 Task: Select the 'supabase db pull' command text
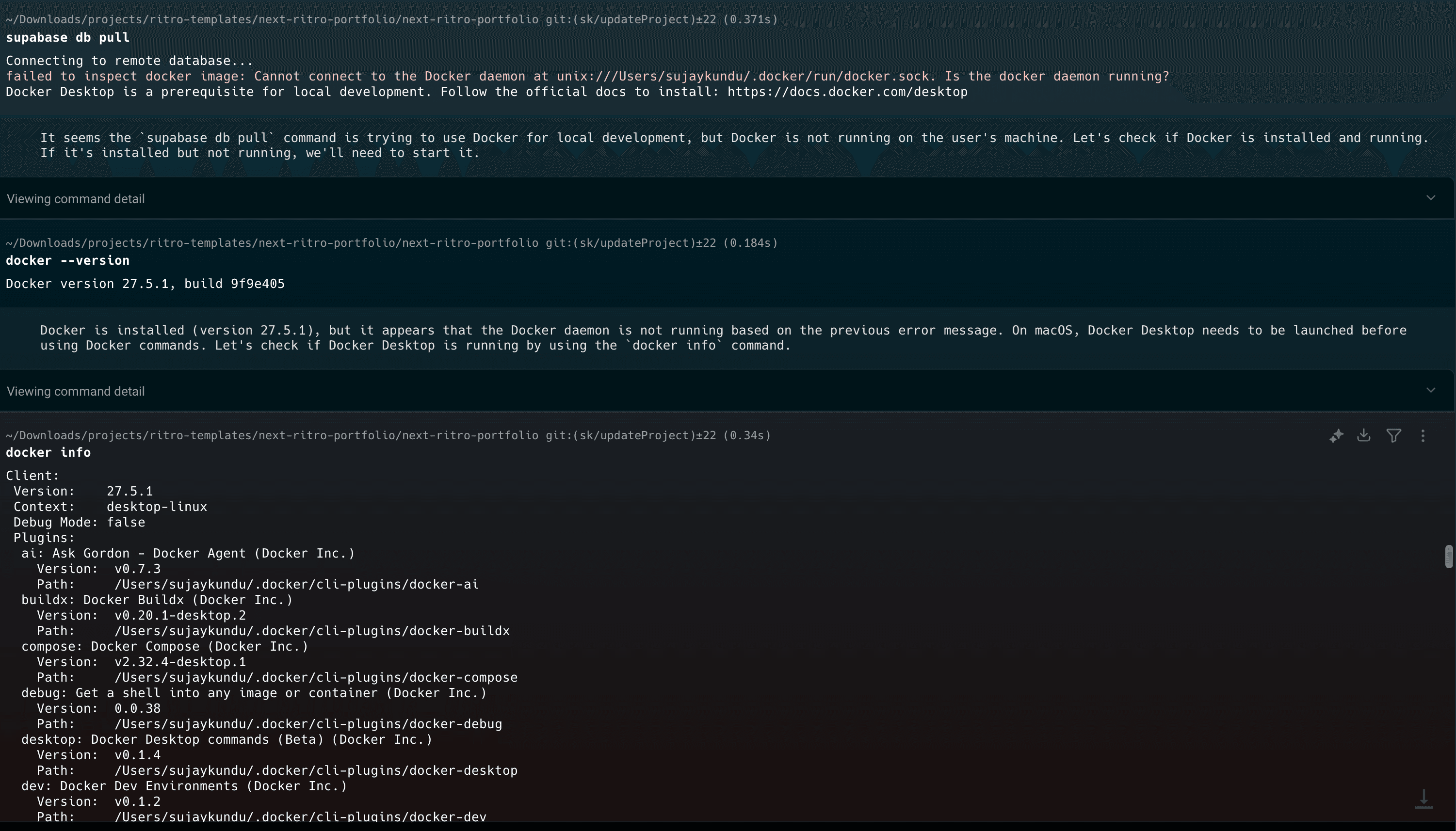(x=66, y=37)
